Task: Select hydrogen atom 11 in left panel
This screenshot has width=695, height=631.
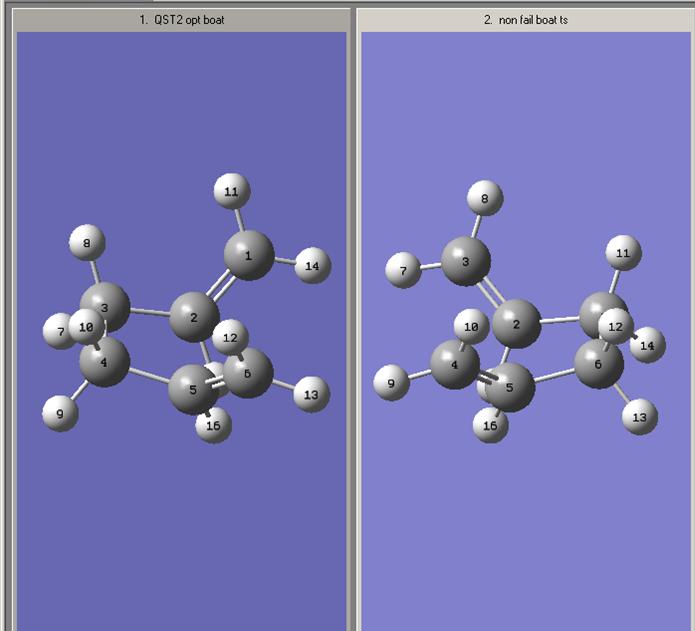Action: [232, 191]
